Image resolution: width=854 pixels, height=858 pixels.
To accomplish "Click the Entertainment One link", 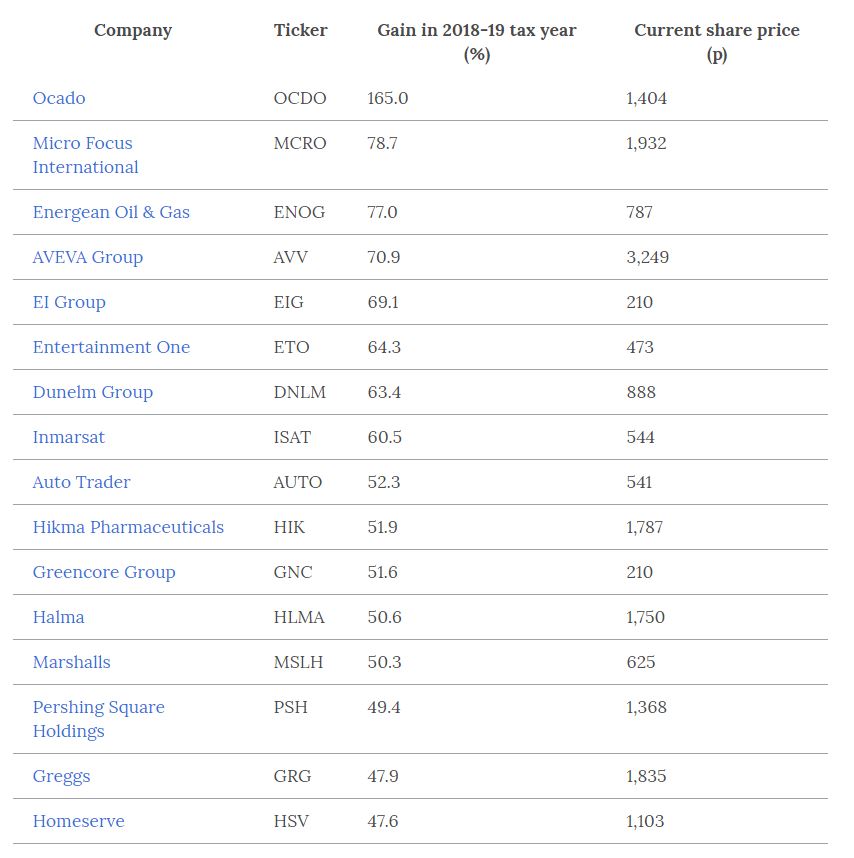I will coord(111,347).
